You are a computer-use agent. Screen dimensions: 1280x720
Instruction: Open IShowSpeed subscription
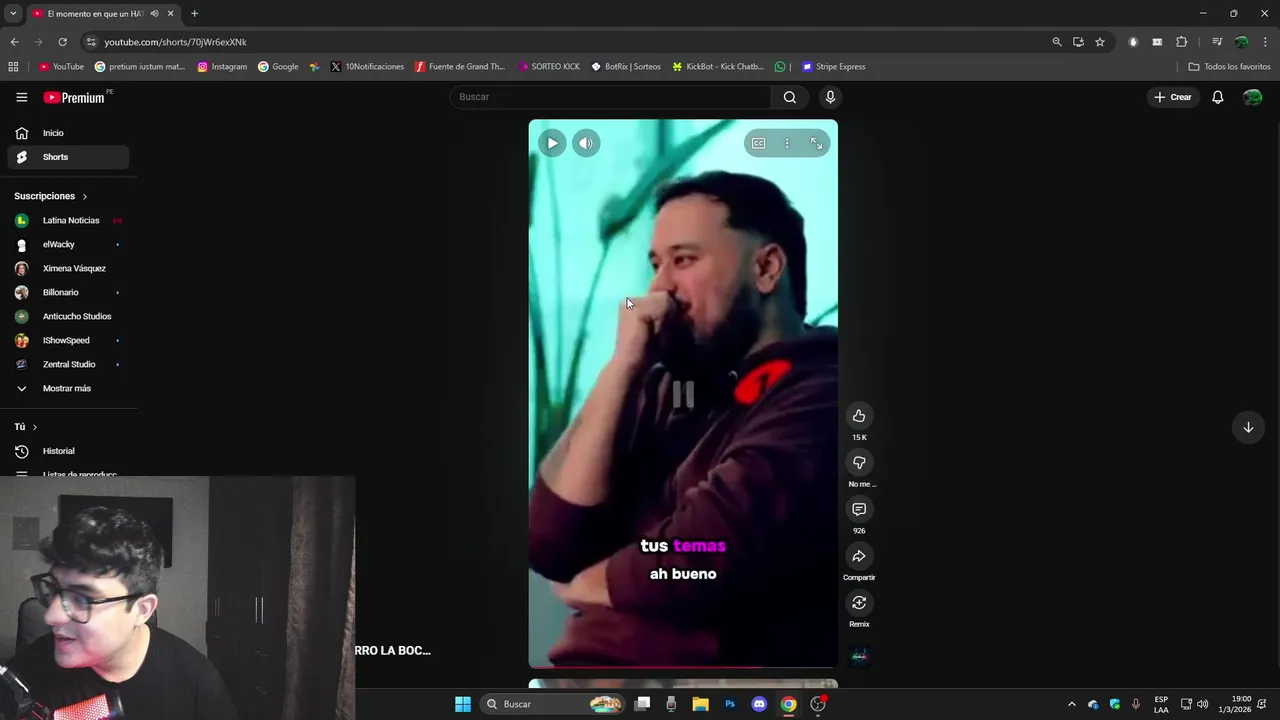click(x=68, y=340)
